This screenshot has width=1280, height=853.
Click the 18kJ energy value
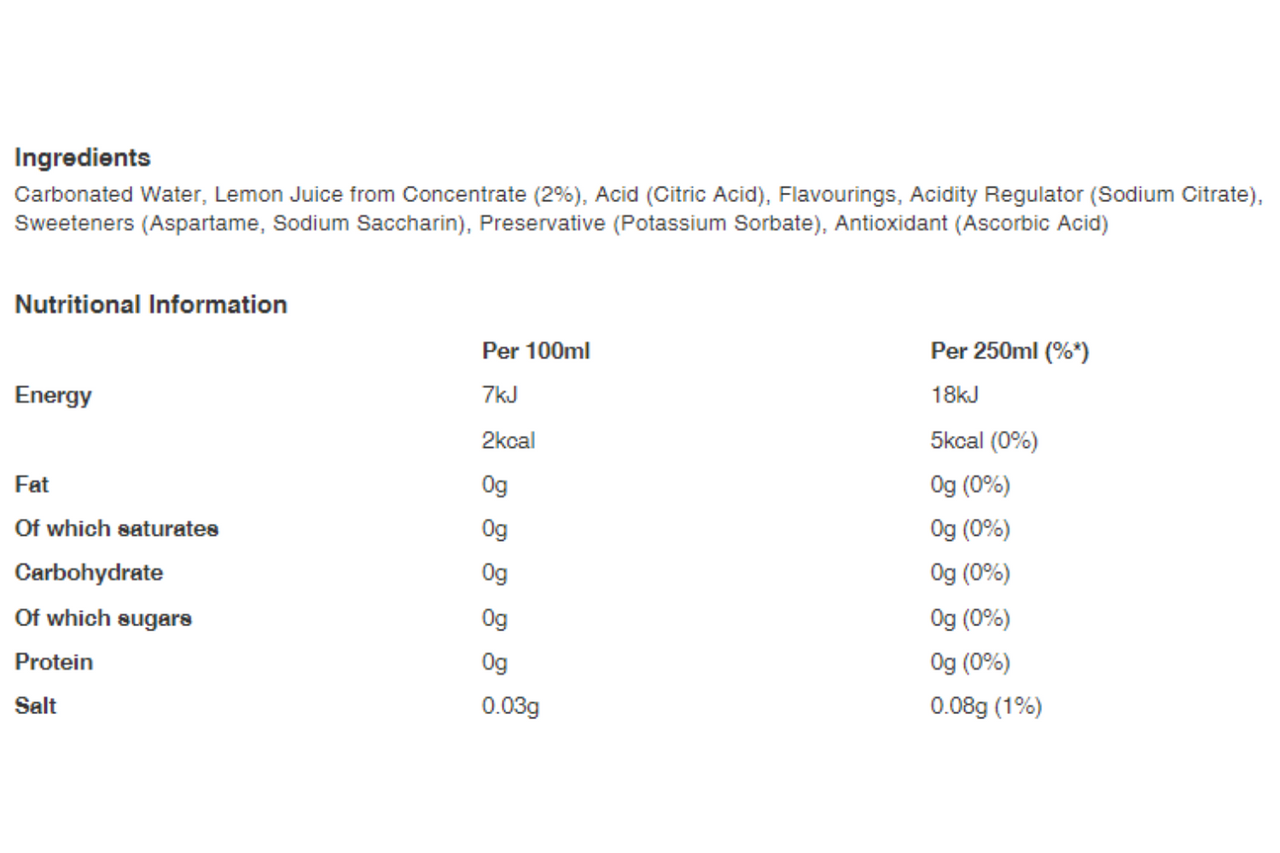pyautogui.click(x=954, y=396)
